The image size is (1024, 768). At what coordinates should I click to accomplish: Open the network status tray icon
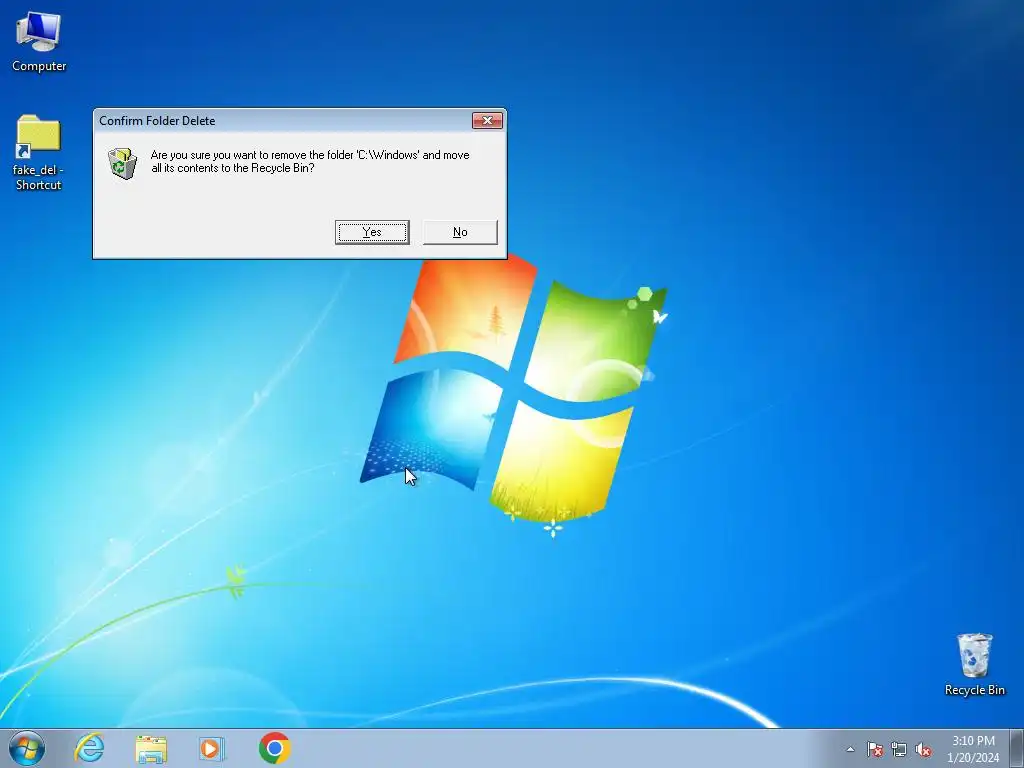click(899, 749)
